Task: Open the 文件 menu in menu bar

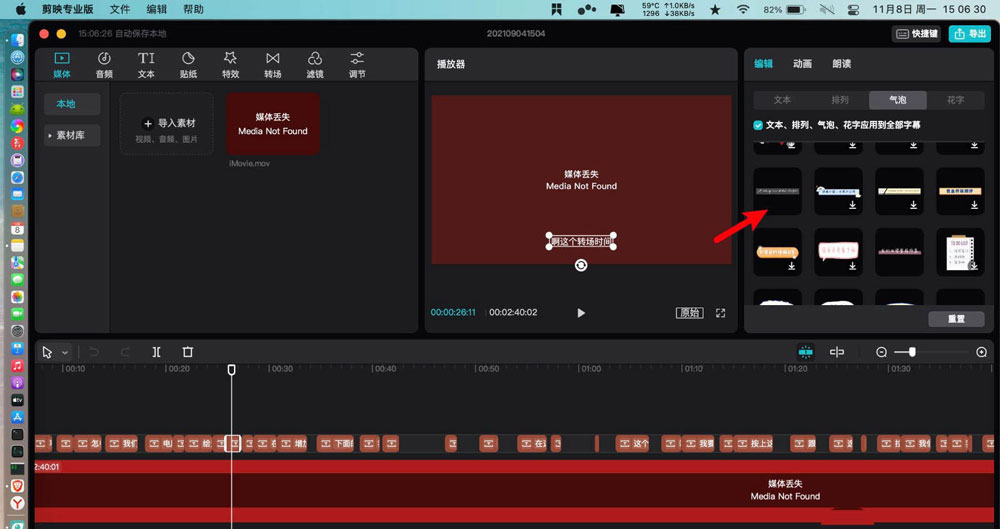Action: [120, 8]
